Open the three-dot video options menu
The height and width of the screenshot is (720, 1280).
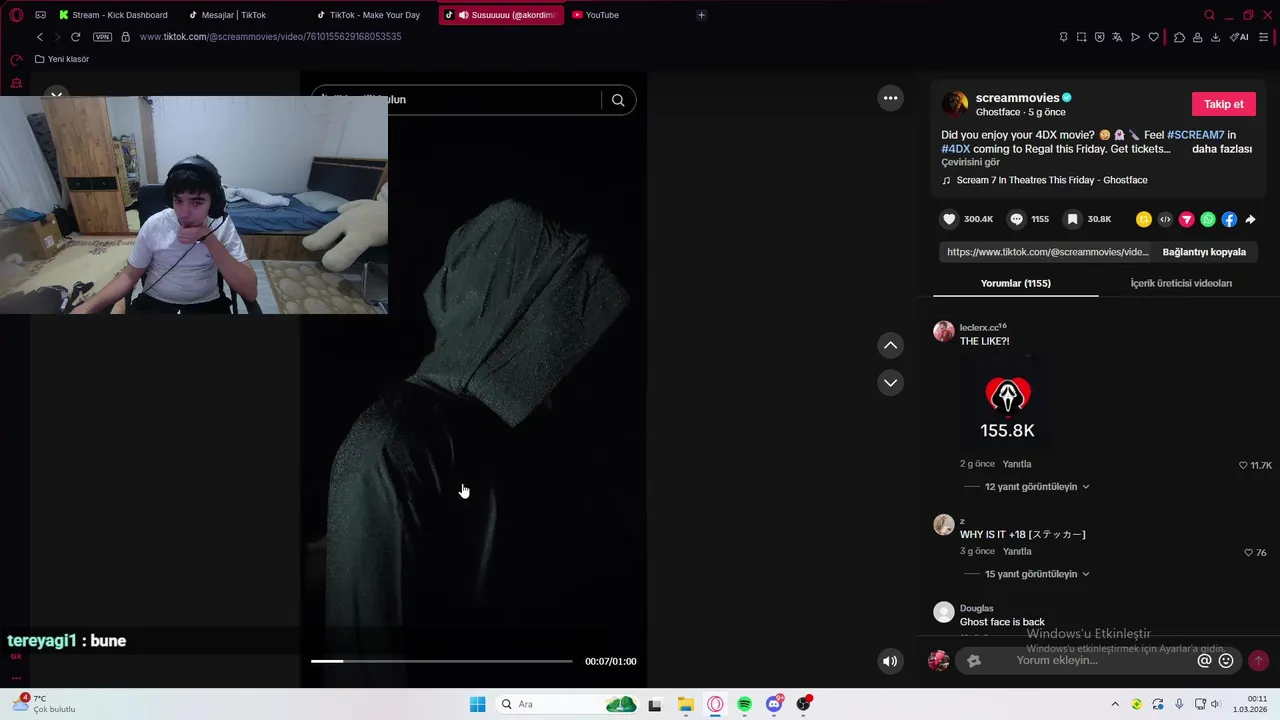[x=890, y=98]
